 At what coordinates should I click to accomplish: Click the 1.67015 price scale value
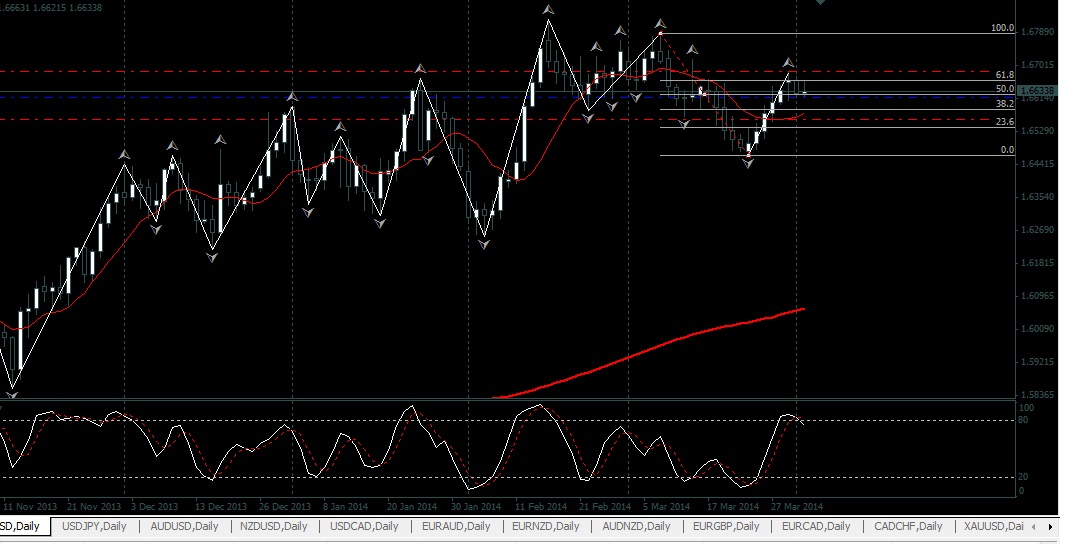tap(1037, 65)
